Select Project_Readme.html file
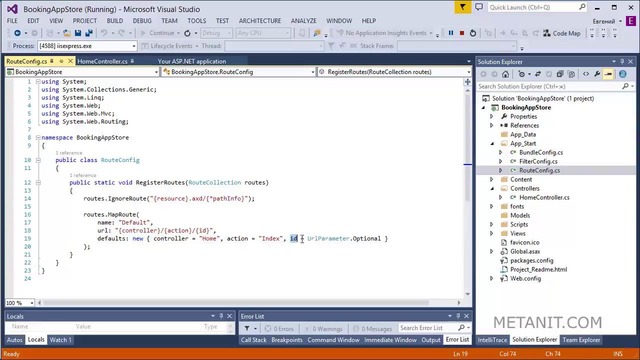This screenshot has height=360, width=640. click(x=538, y=269)
